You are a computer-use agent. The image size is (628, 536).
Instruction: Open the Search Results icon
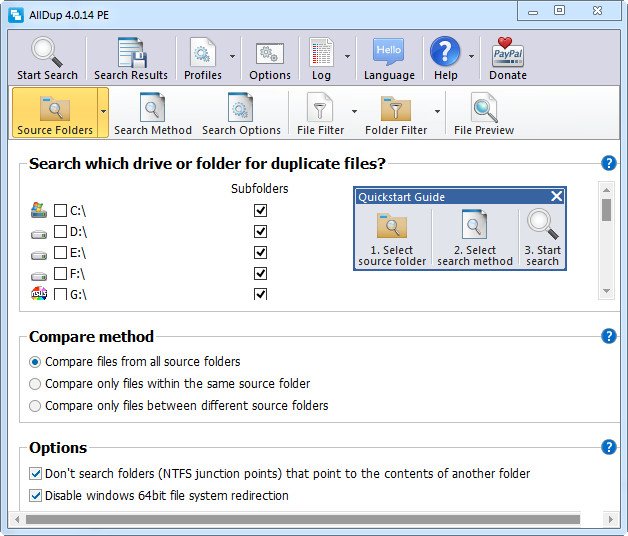131,54
